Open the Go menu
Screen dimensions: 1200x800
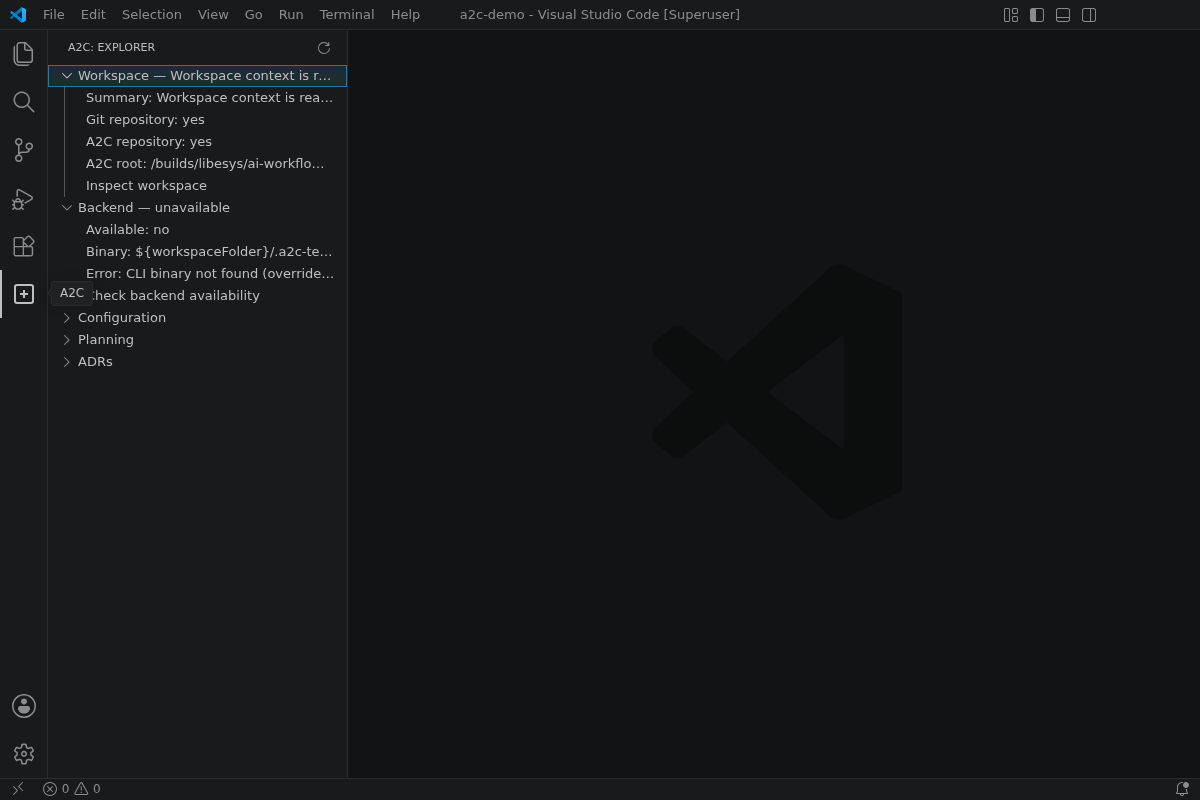coord(254,15)
